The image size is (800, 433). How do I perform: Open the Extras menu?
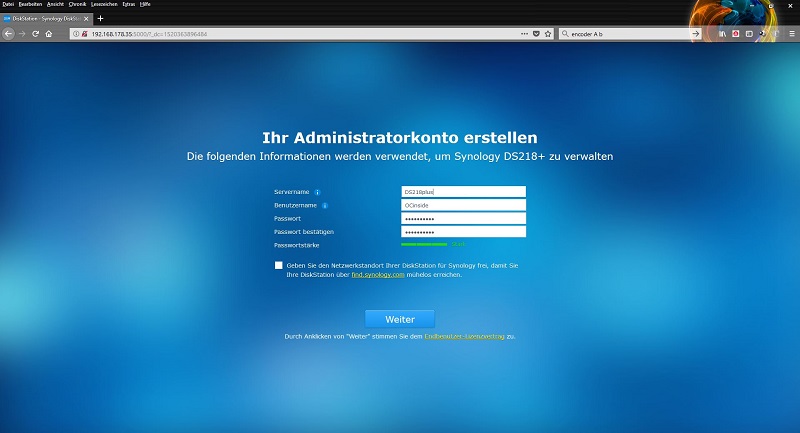[x=129, y=4]
